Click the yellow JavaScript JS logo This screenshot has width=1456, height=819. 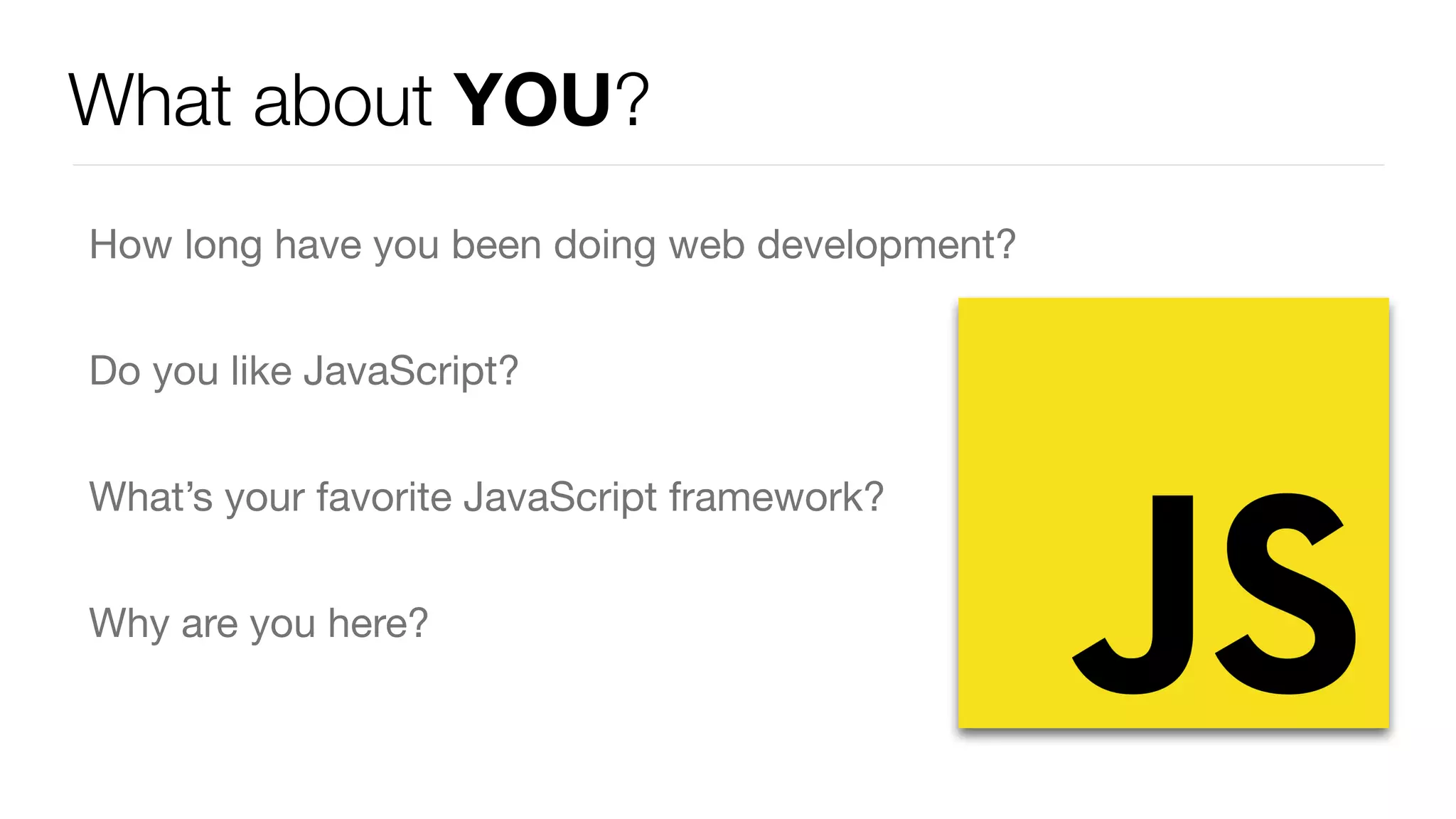(x=1173, y=512)
